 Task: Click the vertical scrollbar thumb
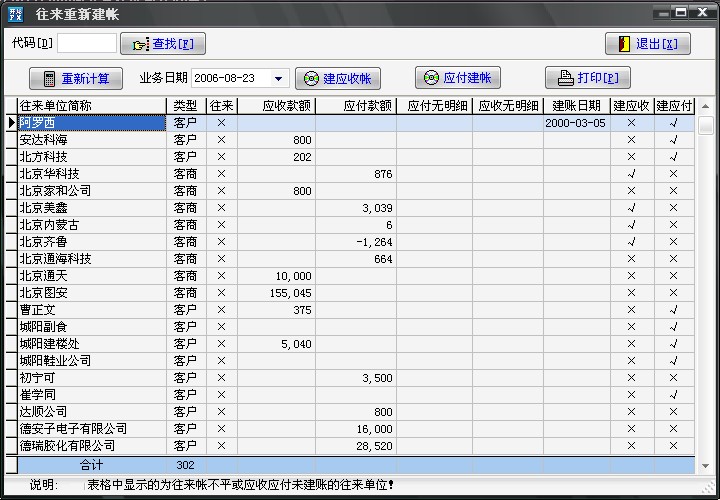(x=706, y=125)
